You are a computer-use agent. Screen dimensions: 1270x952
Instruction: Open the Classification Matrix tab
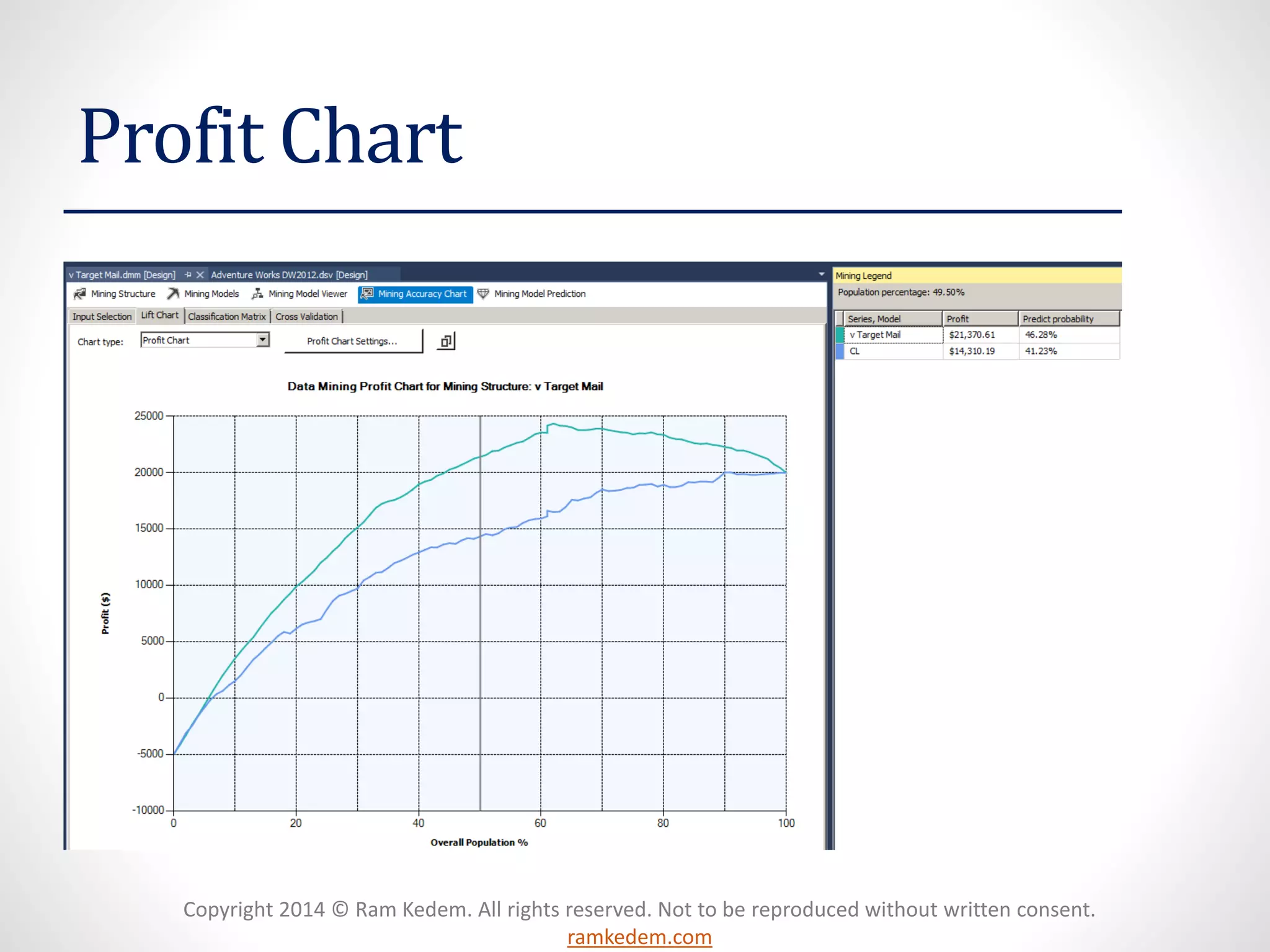pyautogui.click(x=226, y=317)
